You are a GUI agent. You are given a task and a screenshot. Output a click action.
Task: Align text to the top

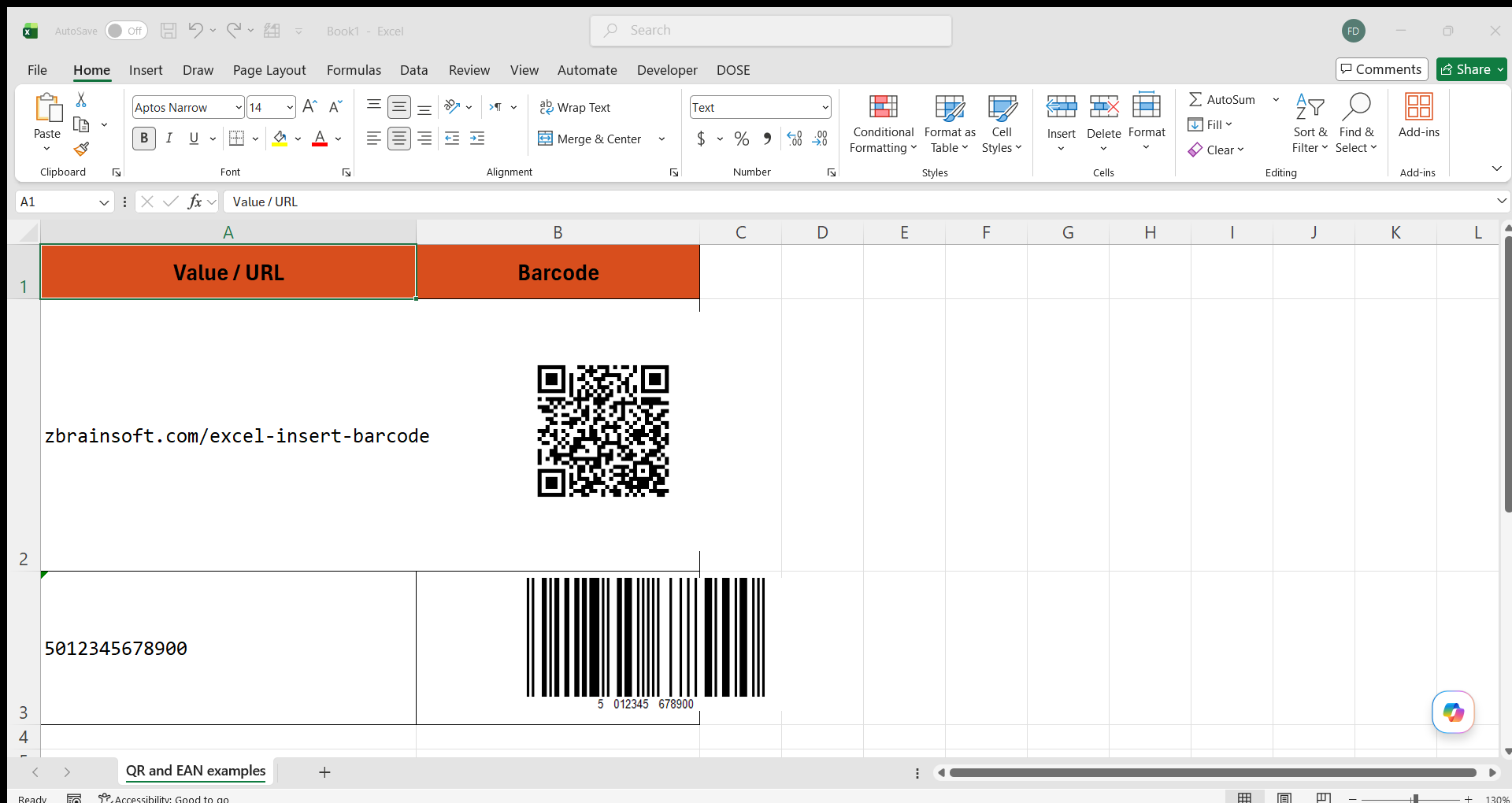[x=374, y=107]
